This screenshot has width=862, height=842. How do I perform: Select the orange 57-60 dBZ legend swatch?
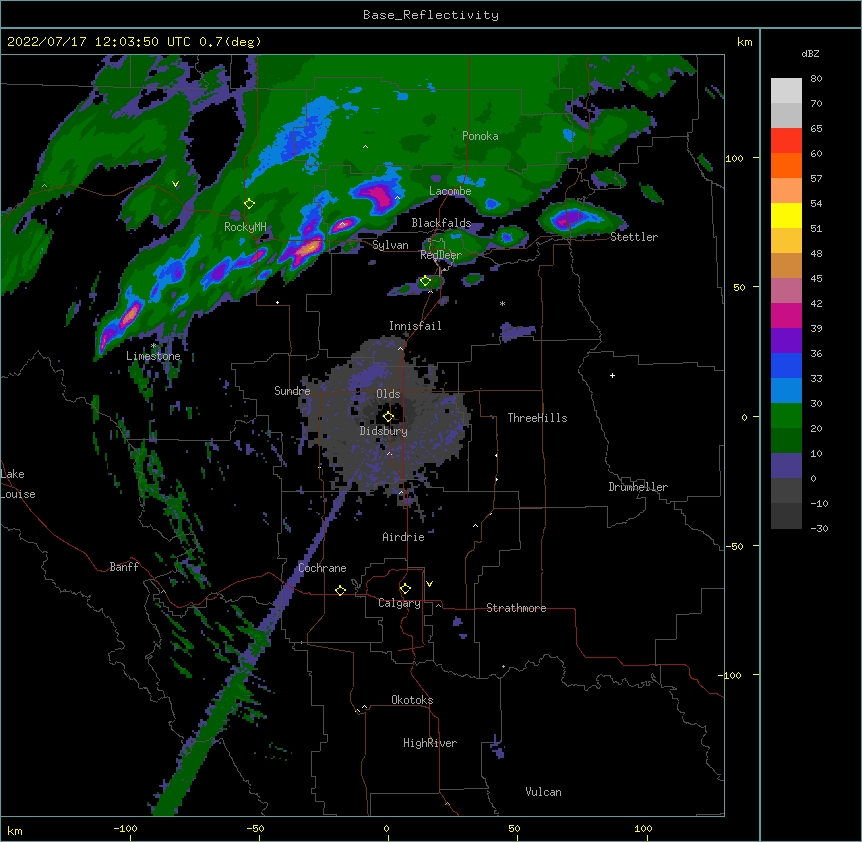point(786,165)
